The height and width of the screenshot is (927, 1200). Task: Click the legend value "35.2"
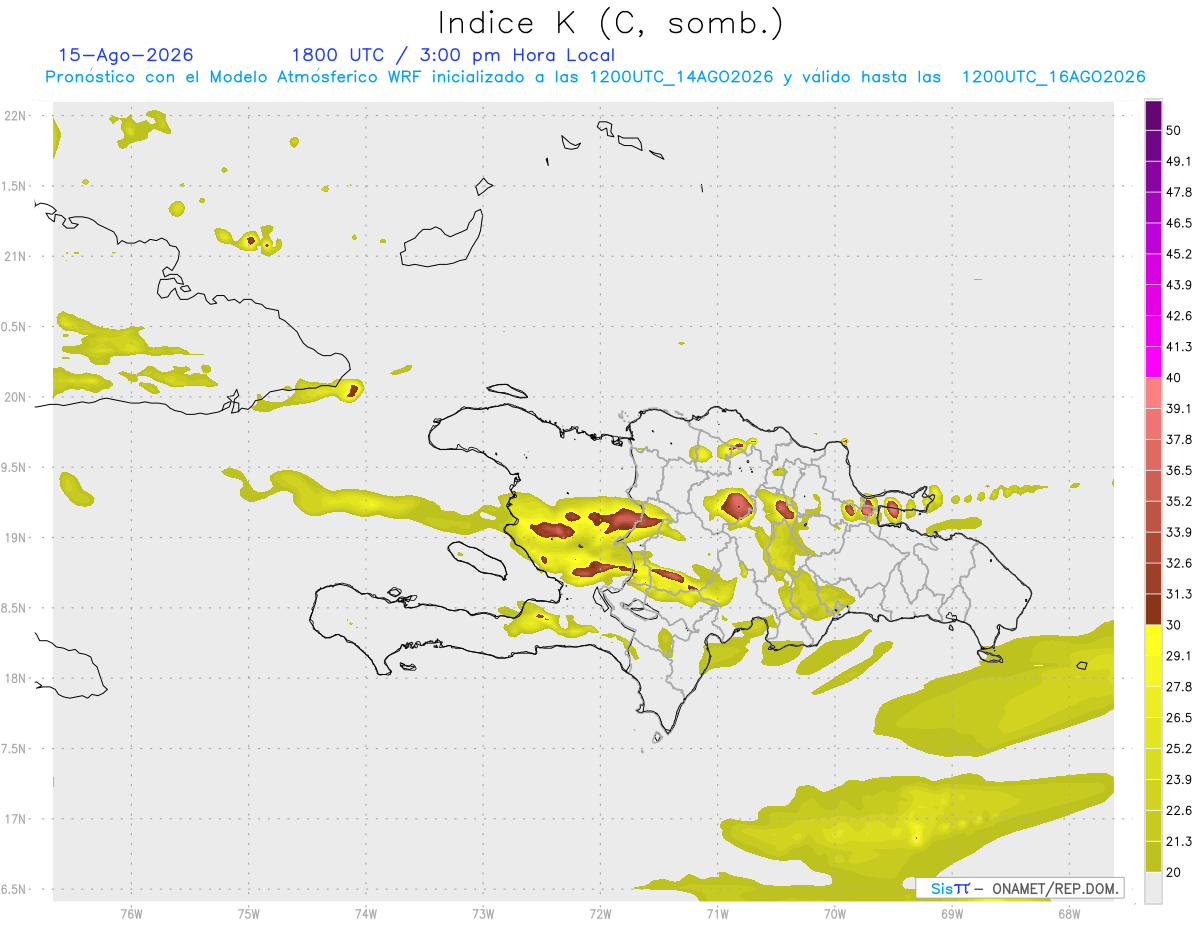click(1179, 501)
